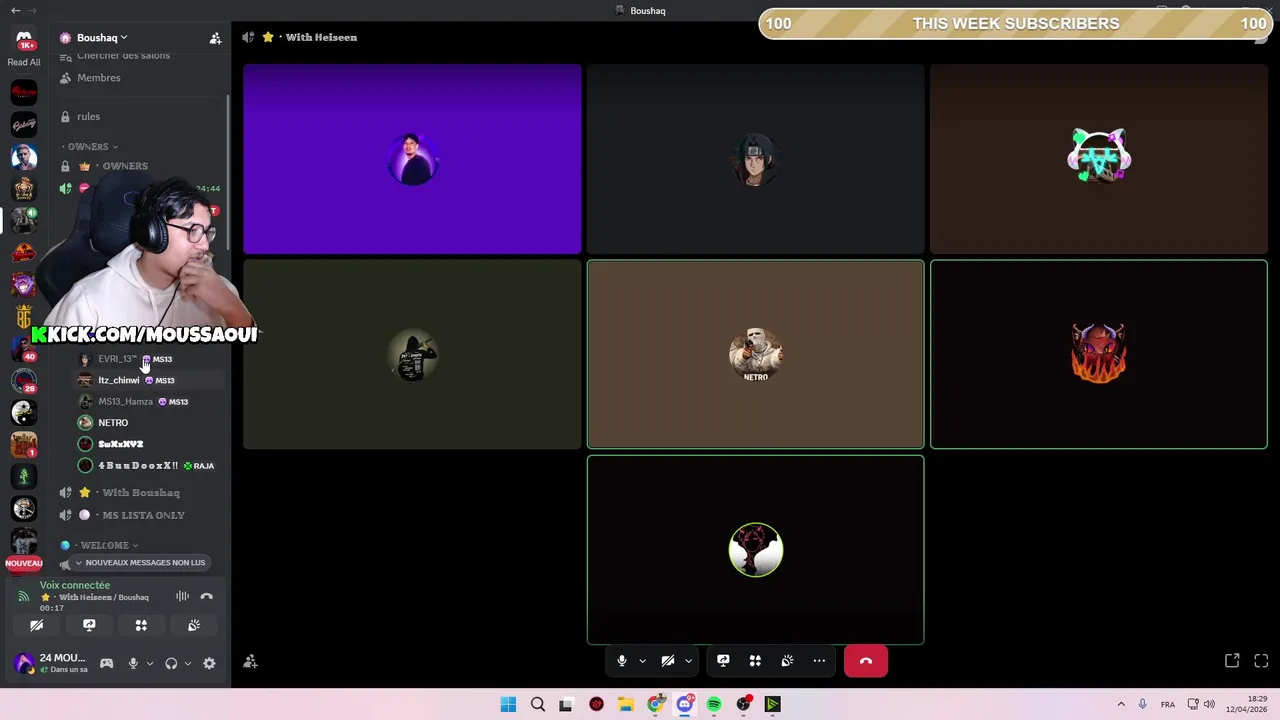Image resolution: width=1280 pixels, height=720 pixels.
Task: Disconnect using sidebar hang-up phone icon
Action: pyautogui.click(x=207, y=597)
